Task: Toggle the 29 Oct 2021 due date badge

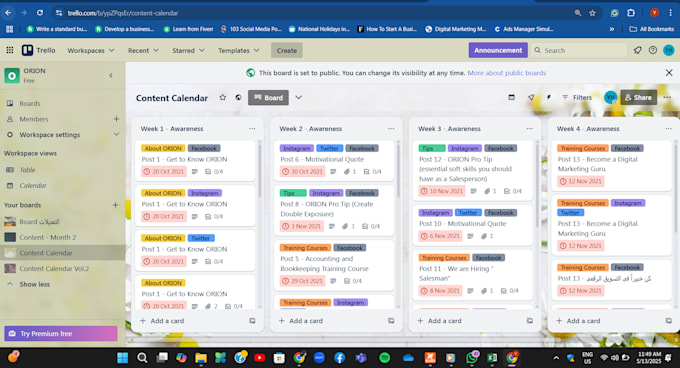Action: click(x=302, y=281)
